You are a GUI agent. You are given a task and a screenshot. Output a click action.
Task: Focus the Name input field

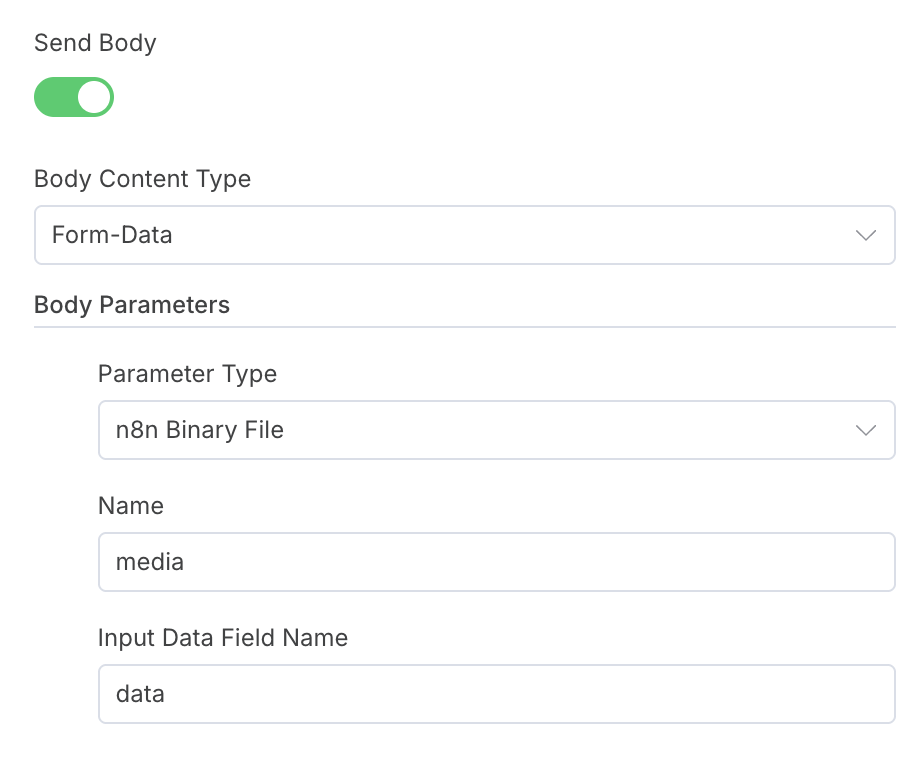click(497, 562)
